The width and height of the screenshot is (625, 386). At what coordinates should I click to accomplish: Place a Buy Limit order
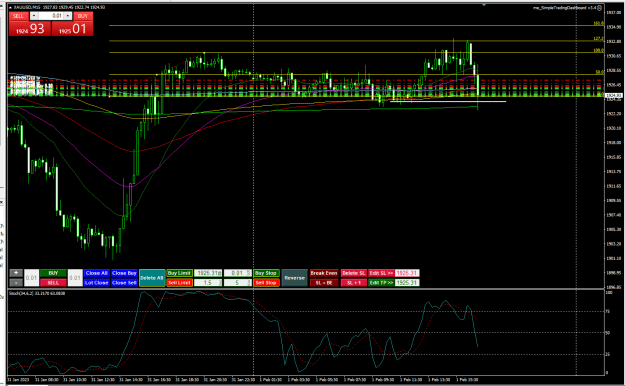pyautogui.click(x=179, y=273)
